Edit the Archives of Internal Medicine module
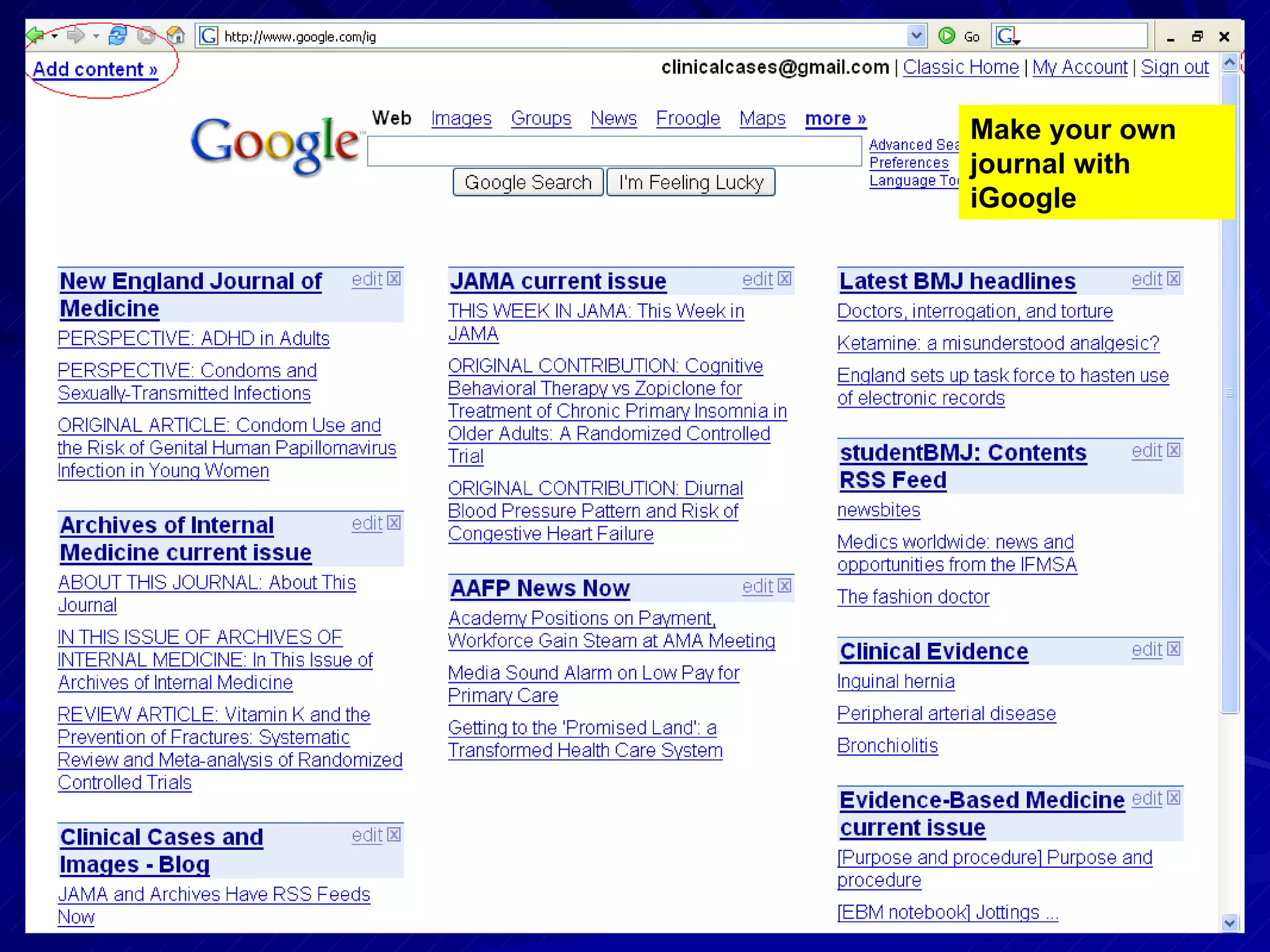The image size is (1270, 952). point(367,524)
